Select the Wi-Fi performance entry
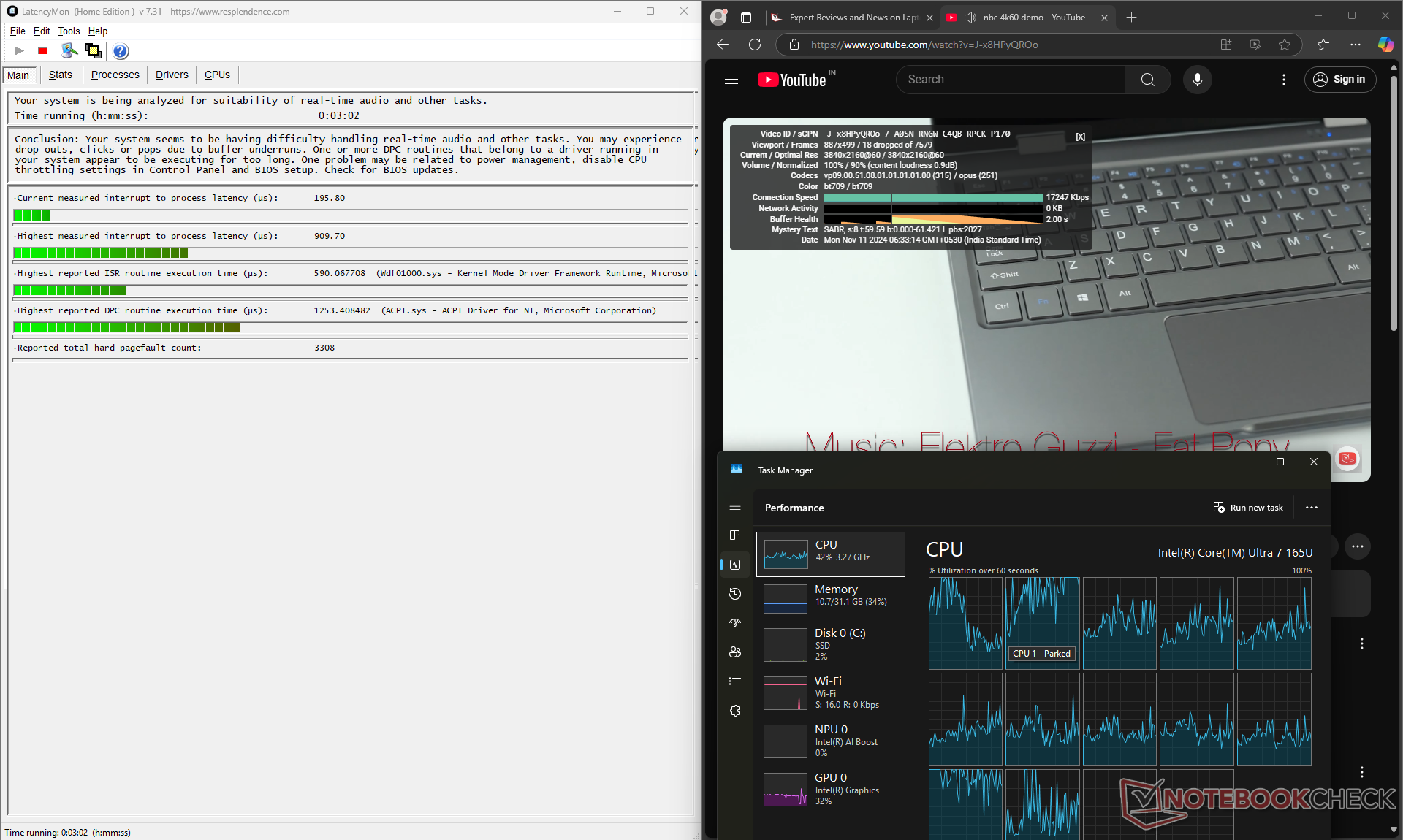This screenshot has width=1403, height=840. tap(831, 692)
